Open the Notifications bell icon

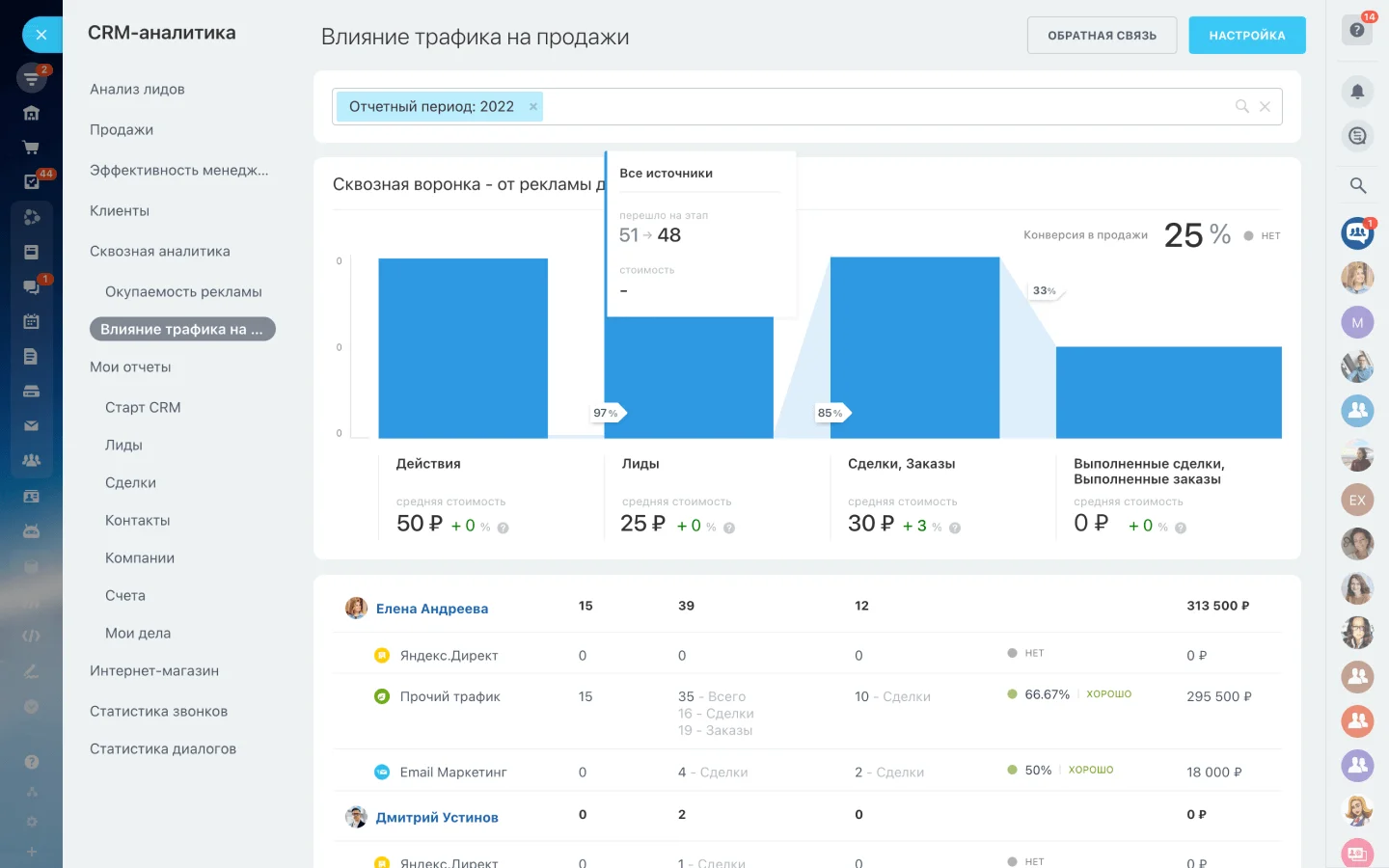(1357, 92)
